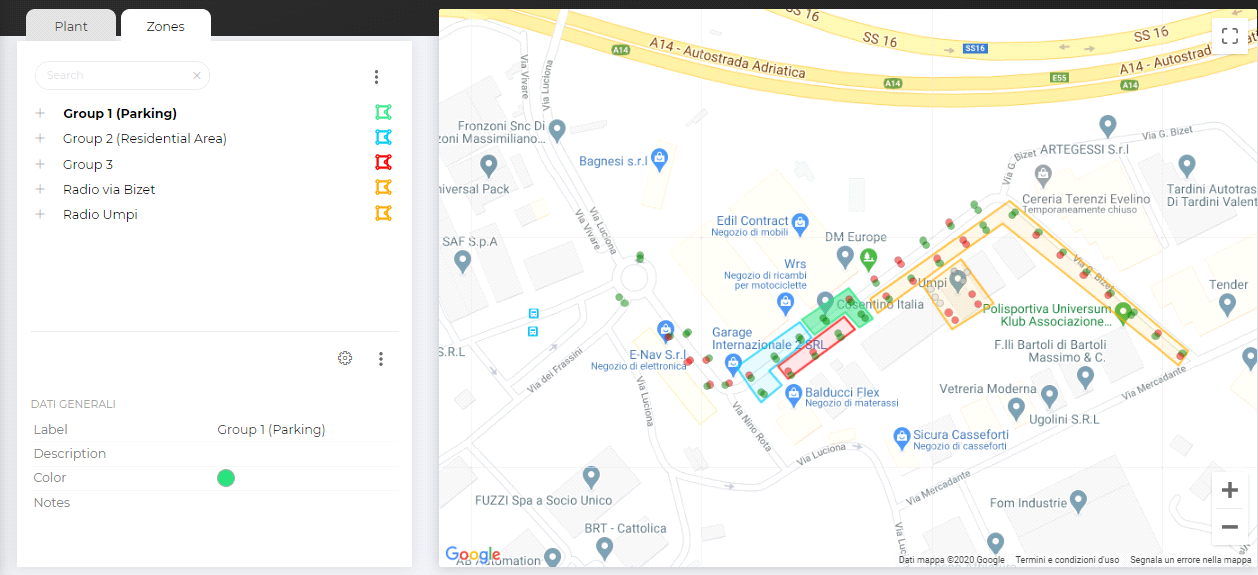
Task: Zoom out on the map
Action: tap(1230, 527)
